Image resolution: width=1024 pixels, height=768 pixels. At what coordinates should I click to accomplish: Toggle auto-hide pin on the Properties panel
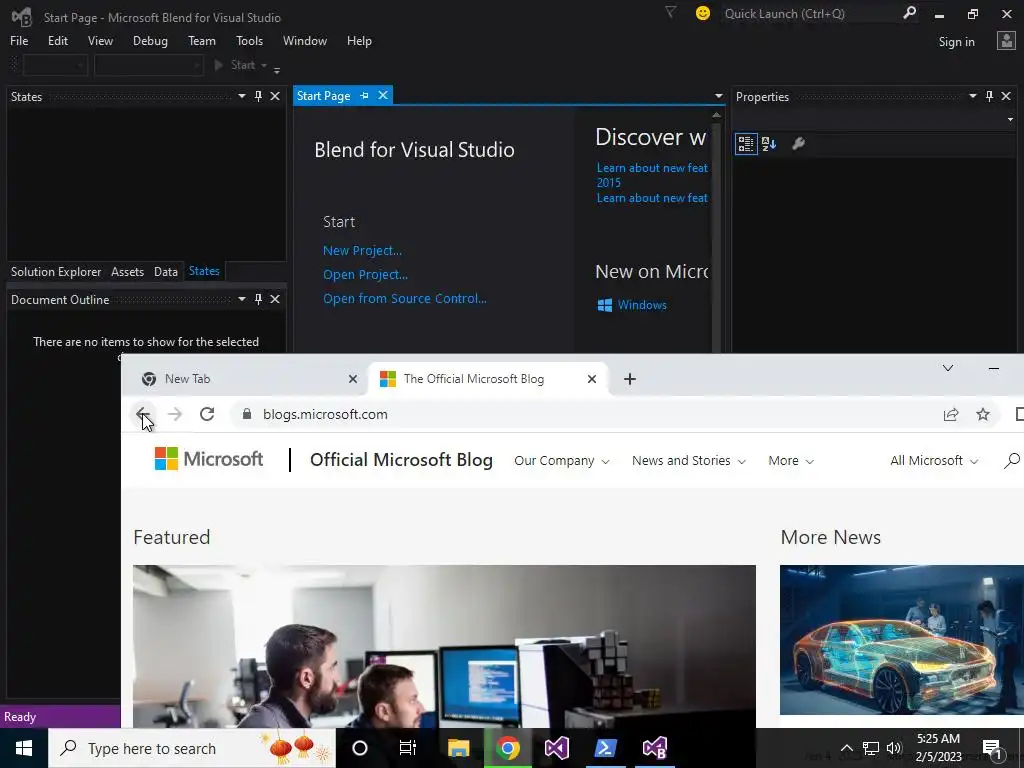[989, 96]
